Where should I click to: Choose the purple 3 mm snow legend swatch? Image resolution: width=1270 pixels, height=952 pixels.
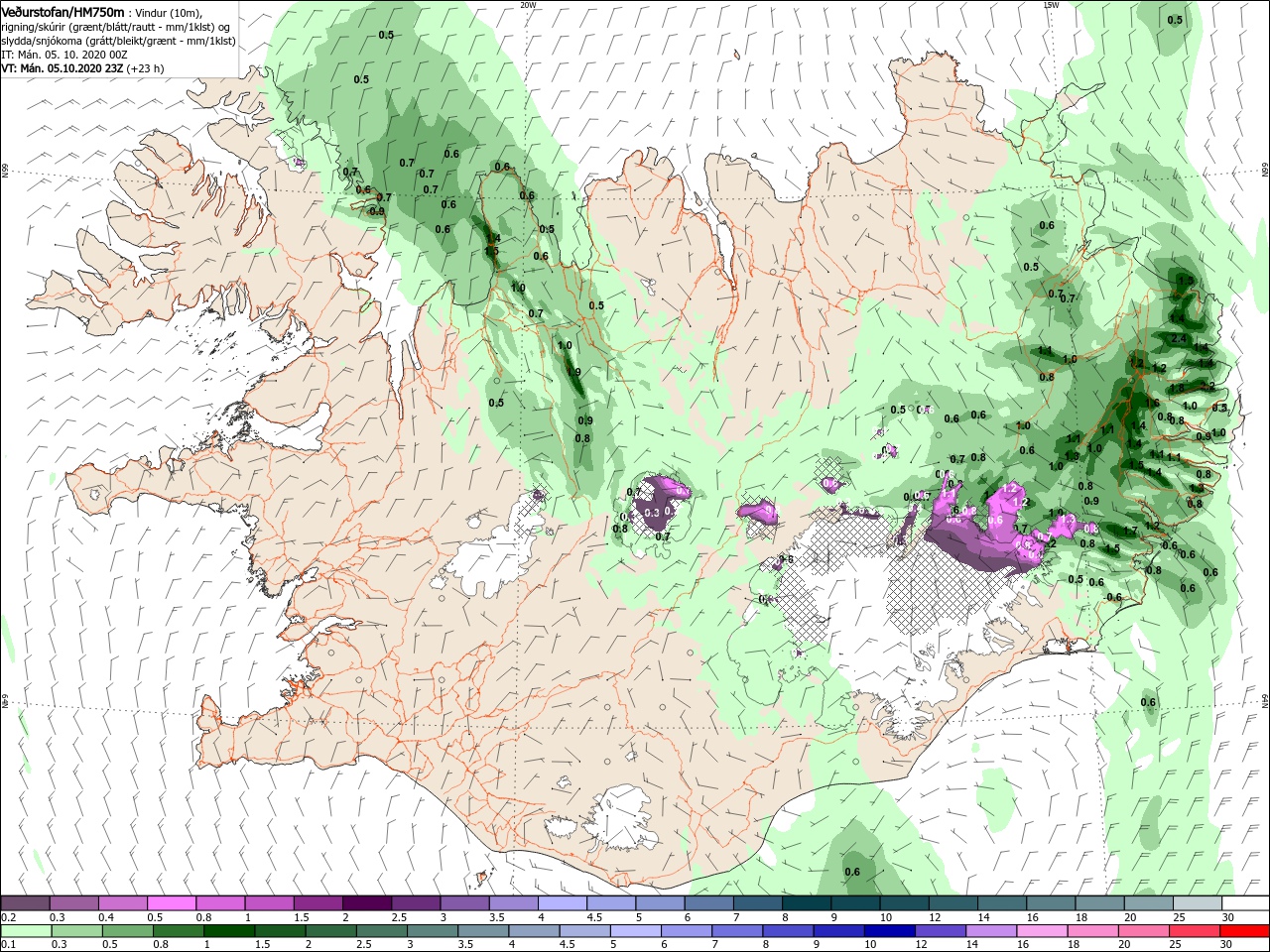tap(464, 903)
